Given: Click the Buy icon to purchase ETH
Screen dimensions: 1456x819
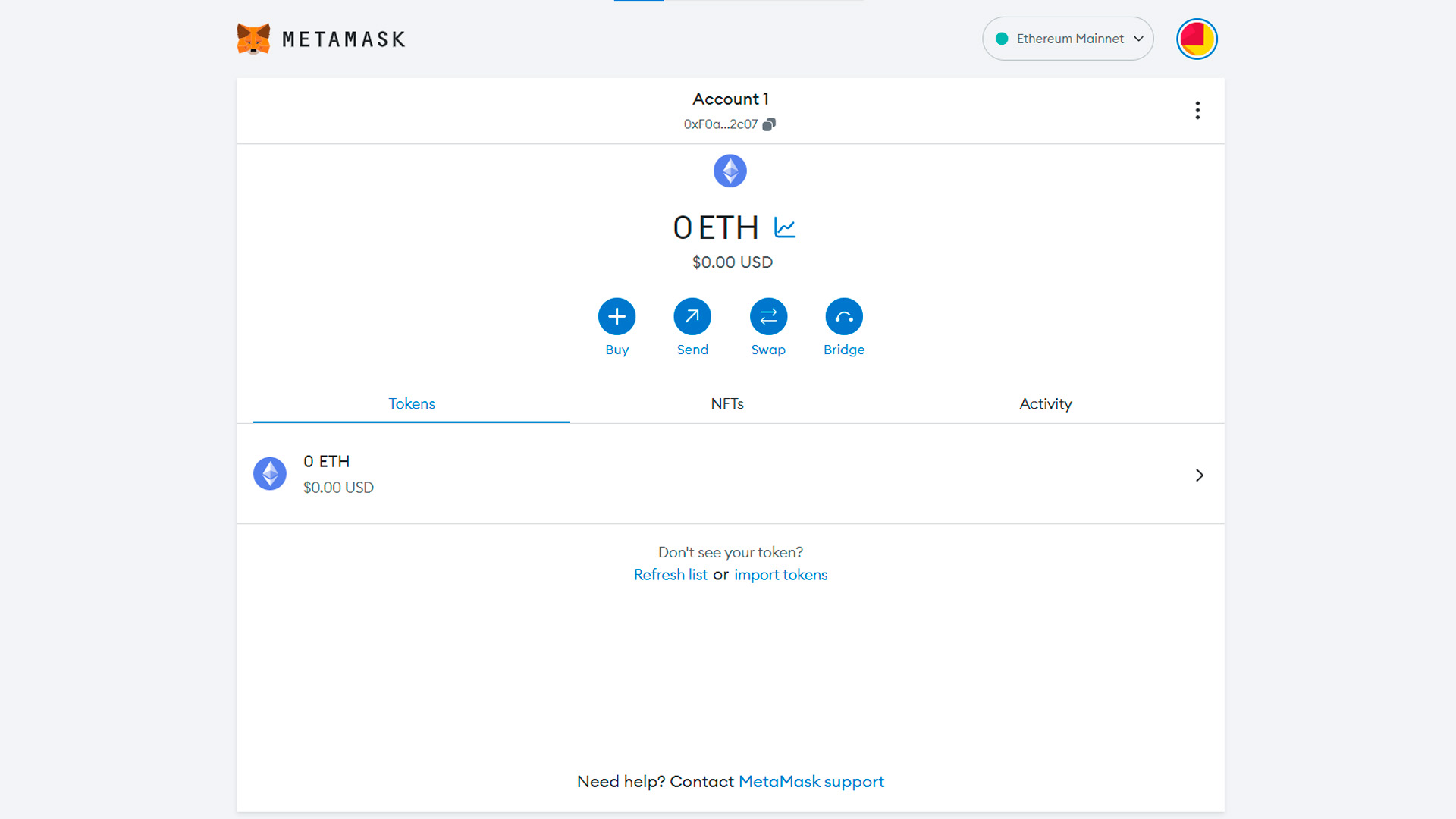Looking at the screenshot, I should point(617,316).
